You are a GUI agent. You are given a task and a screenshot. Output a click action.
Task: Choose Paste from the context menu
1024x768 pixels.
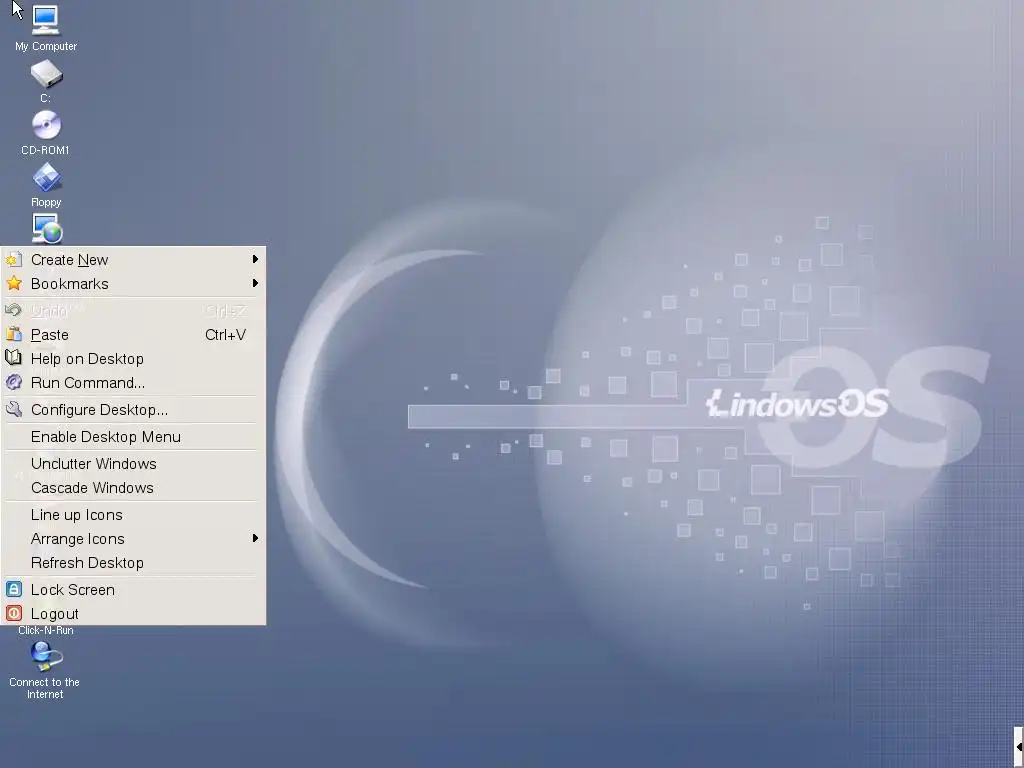point(133,334)
